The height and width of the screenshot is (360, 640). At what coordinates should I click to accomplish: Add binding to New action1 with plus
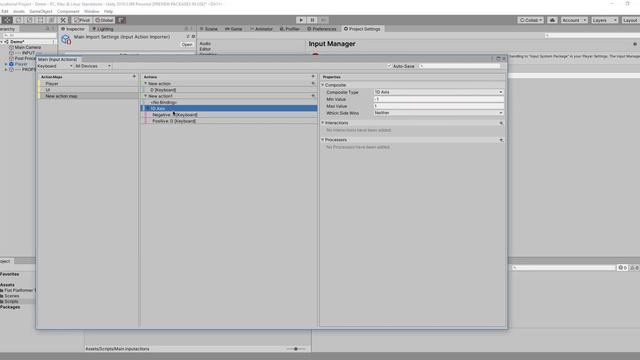313,96
